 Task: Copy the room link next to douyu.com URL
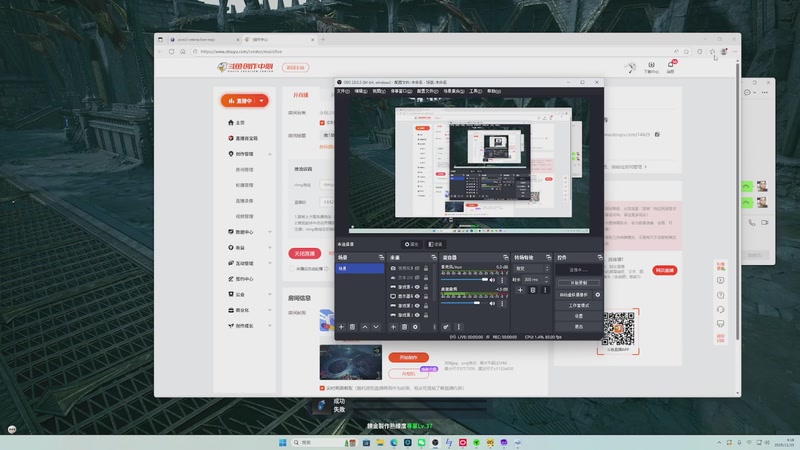pyautogui.click(x=657, y=135)
